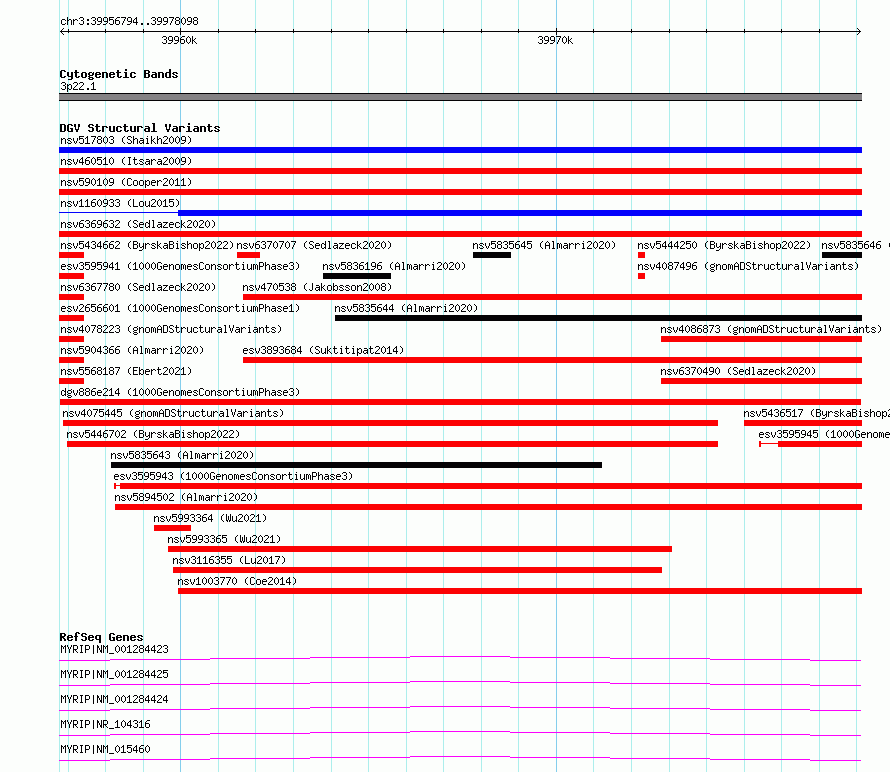
Task: Click the black bar under nsv5835643
Action: click(x=356, y=465)
